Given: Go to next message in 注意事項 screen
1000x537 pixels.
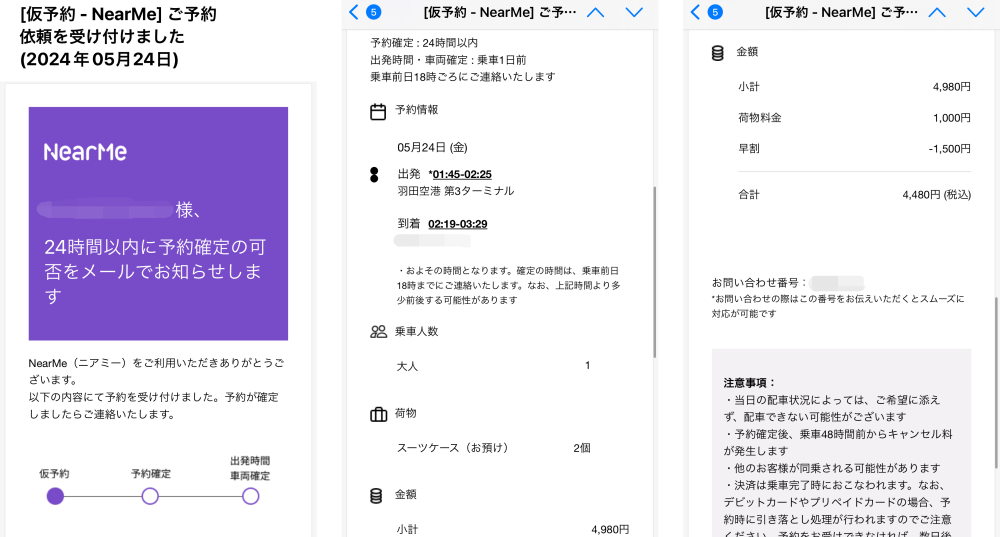Looking at the screenshot, I should (x=976, y=12).
